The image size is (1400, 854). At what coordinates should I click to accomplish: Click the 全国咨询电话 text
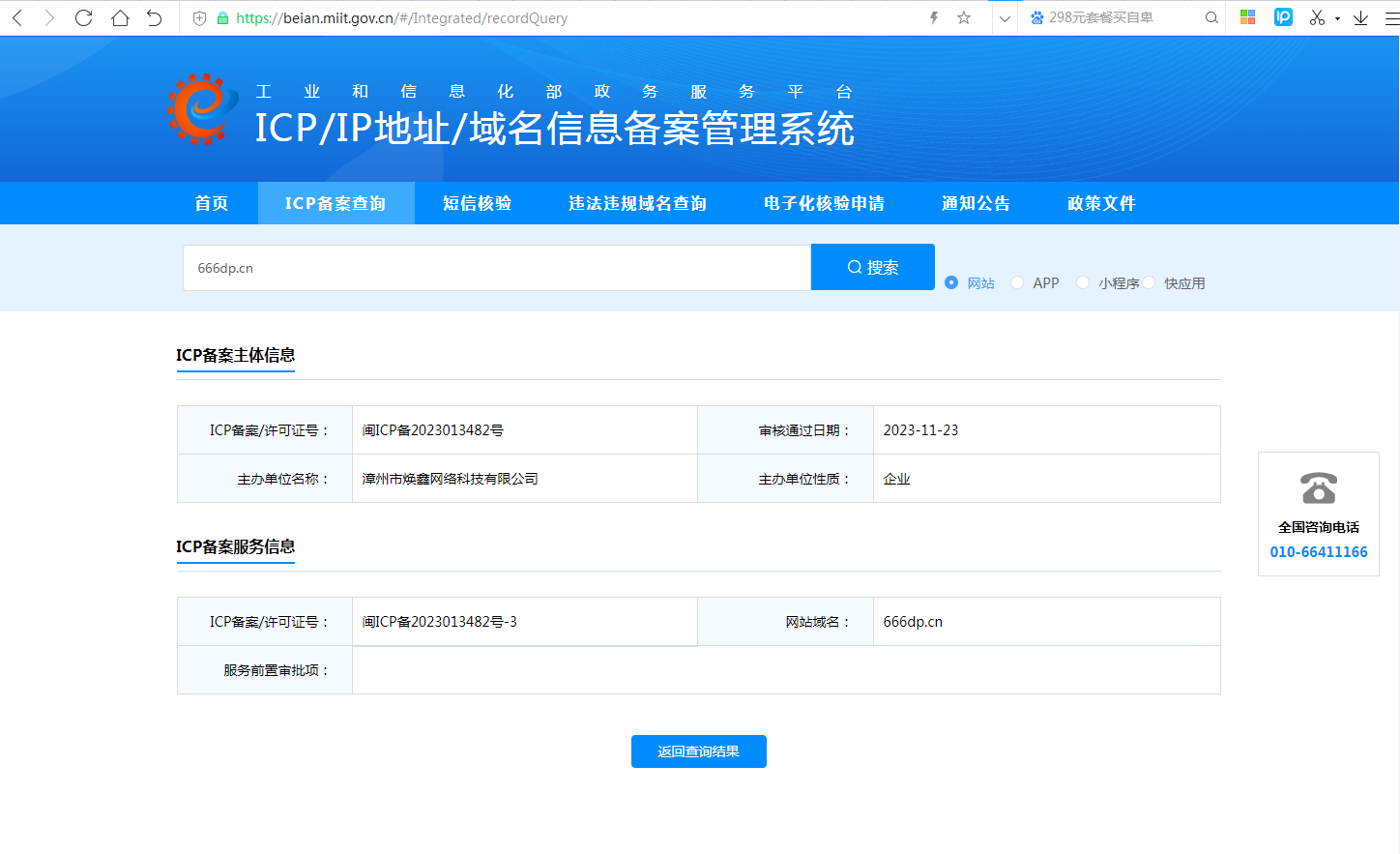pos(1319,527)
